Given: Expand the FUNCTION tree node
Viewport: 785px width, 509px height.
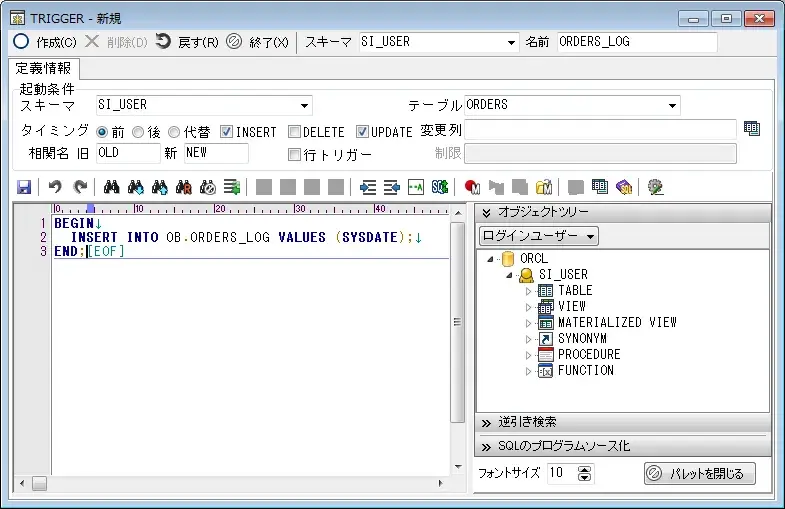Looking at the screenshot, I should pyautogui.click(x=528, y=371).
